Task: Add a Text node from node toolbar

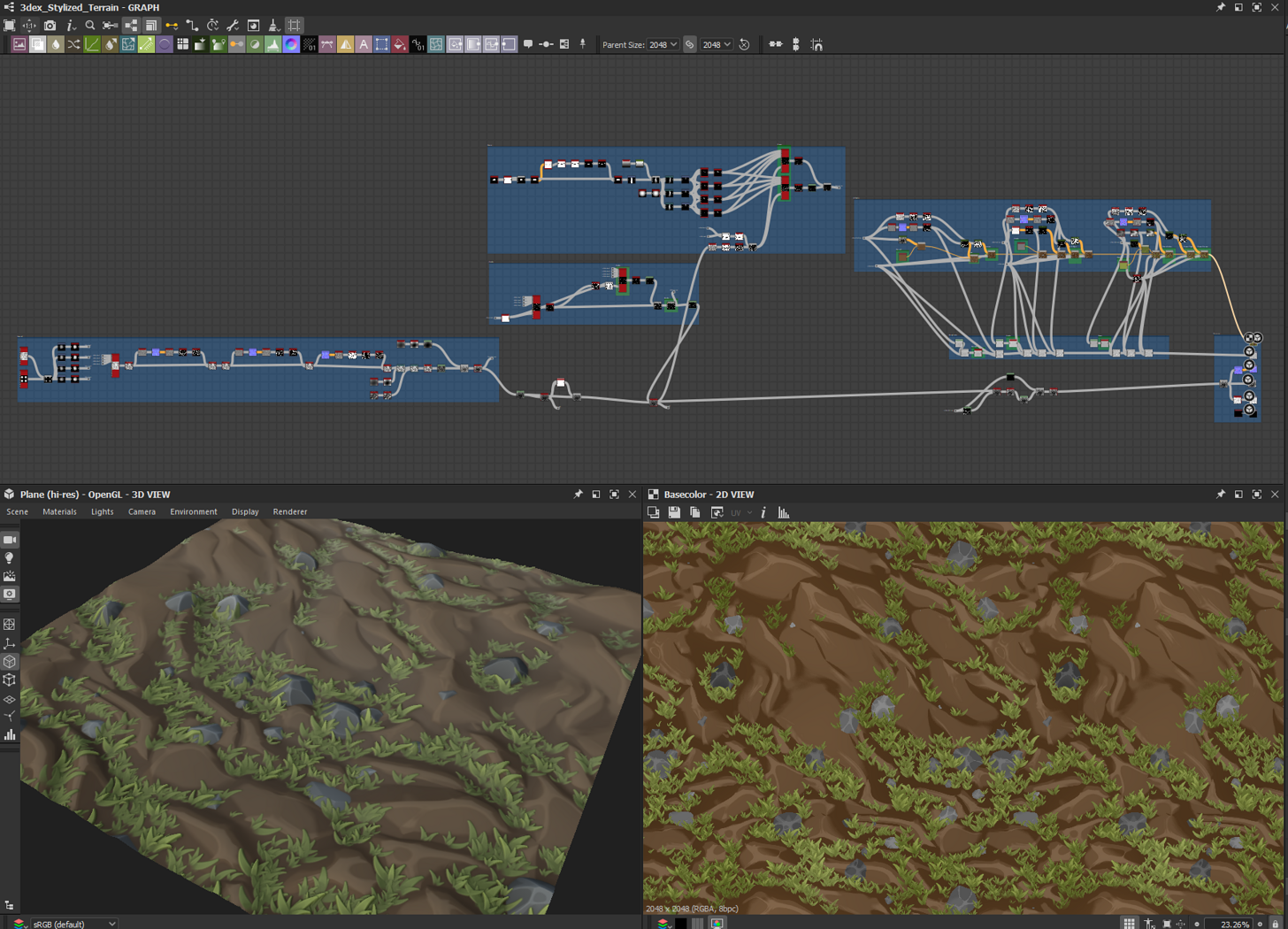Action: point(364,44)
